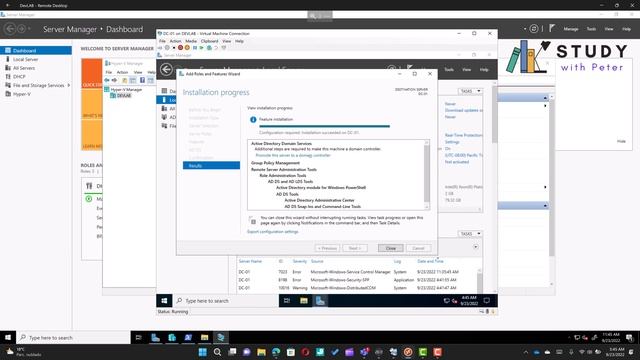Open Action menu in Virtual Machine Connection

pyautogui.click(x=175, y=41)
